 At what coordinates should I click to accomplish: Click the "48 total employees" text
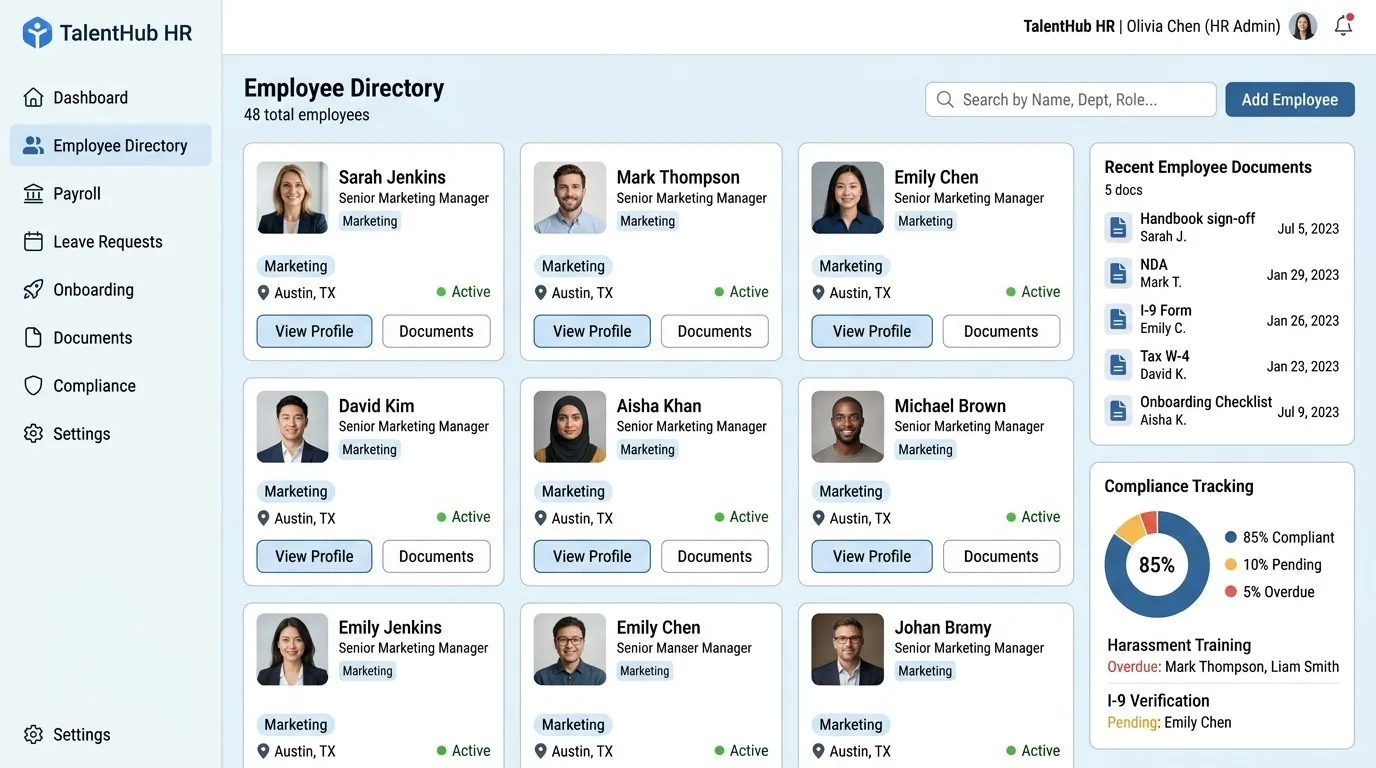click(x=307, y=115)
